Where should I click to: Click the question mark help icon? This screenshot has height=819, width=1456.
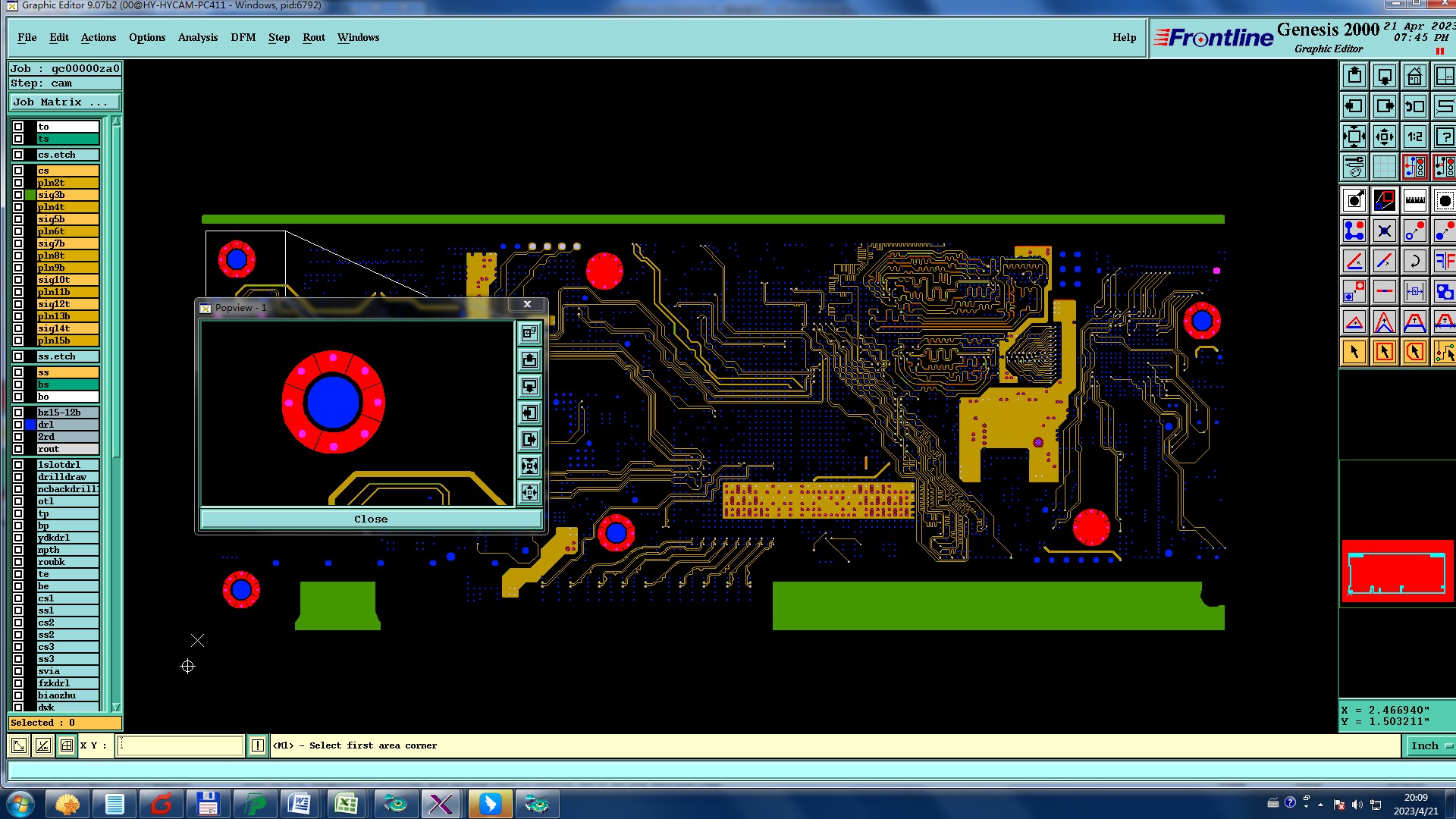coord(1444,137)
